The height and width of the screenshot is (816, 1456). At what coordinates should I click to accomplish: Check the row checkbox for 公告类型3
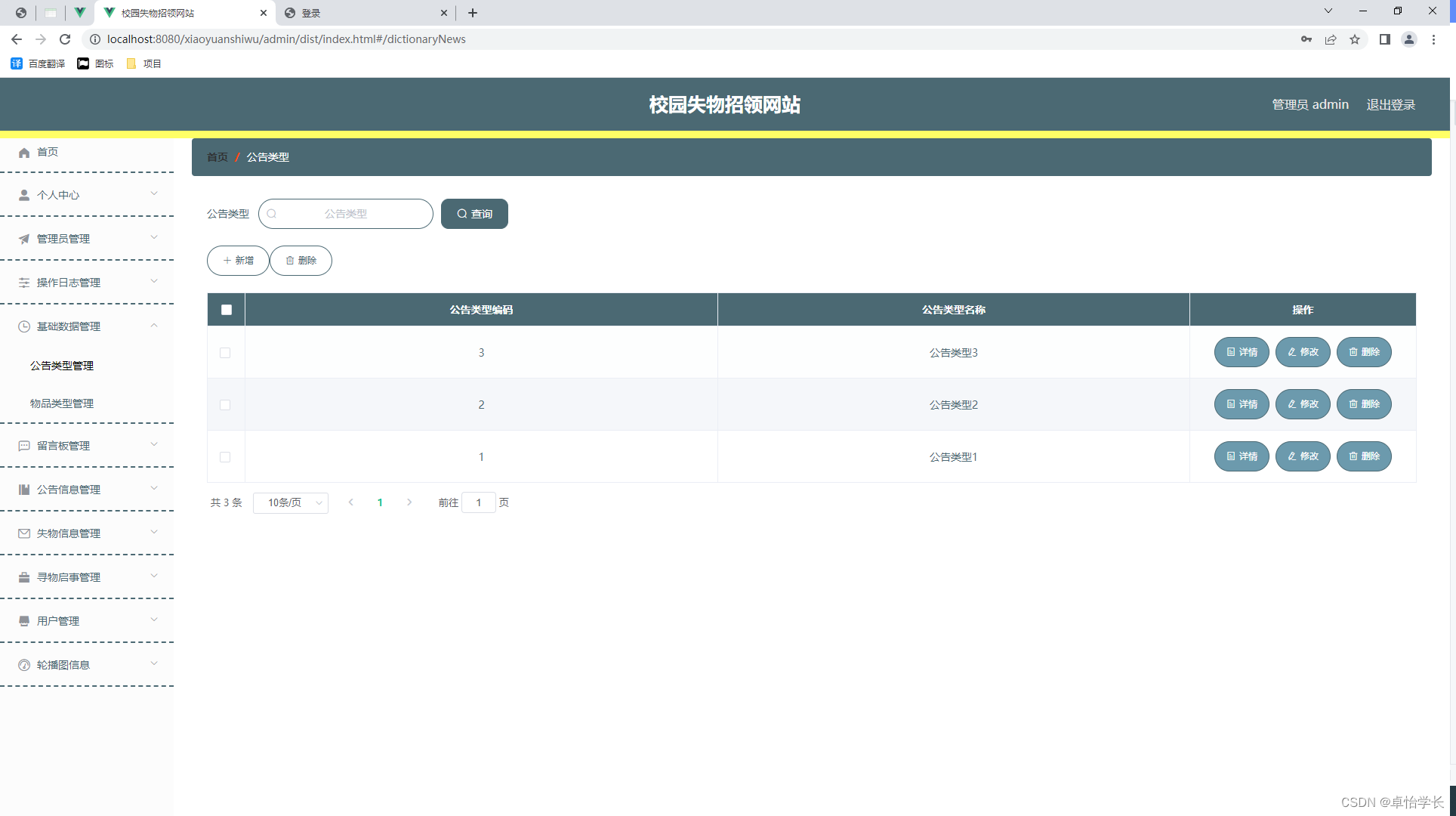[x=225, y=353]
